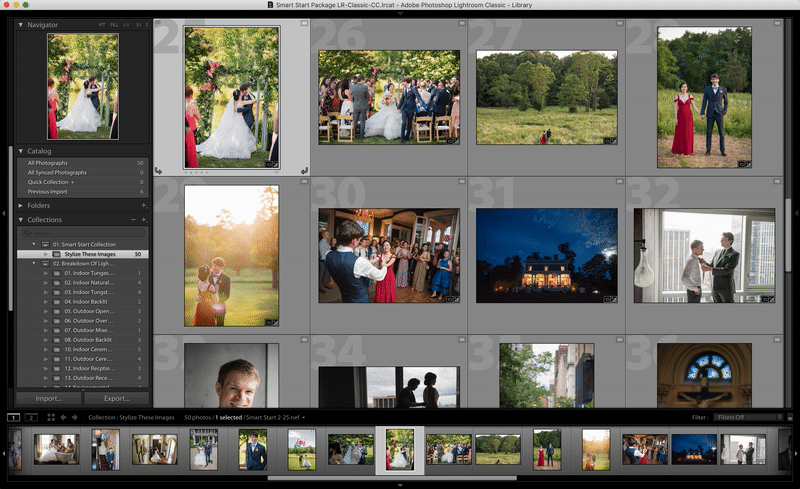Click the Import button
Screen dimensions: 800x489
(x=41, y=397)
